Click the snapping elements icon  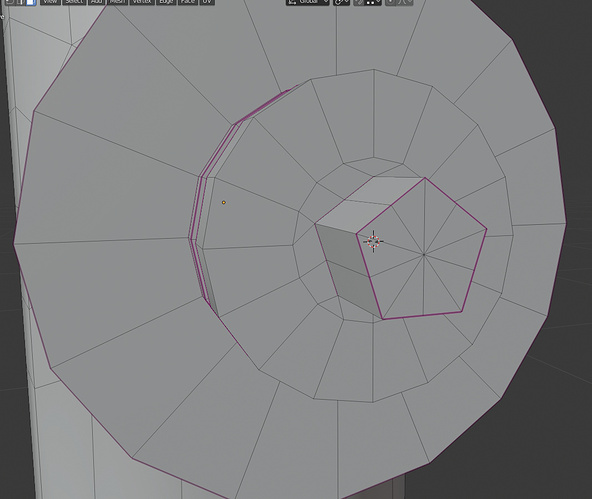click(x=372, y=2)
